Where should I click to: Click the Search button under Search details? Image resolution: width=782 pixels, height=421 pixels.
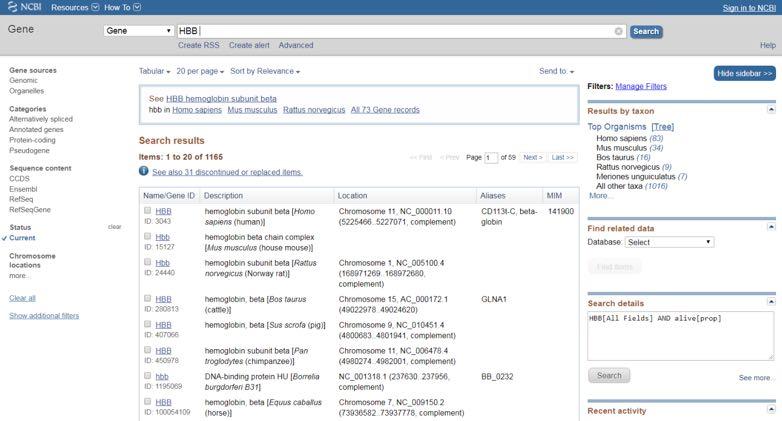click(x=609, y=376)
